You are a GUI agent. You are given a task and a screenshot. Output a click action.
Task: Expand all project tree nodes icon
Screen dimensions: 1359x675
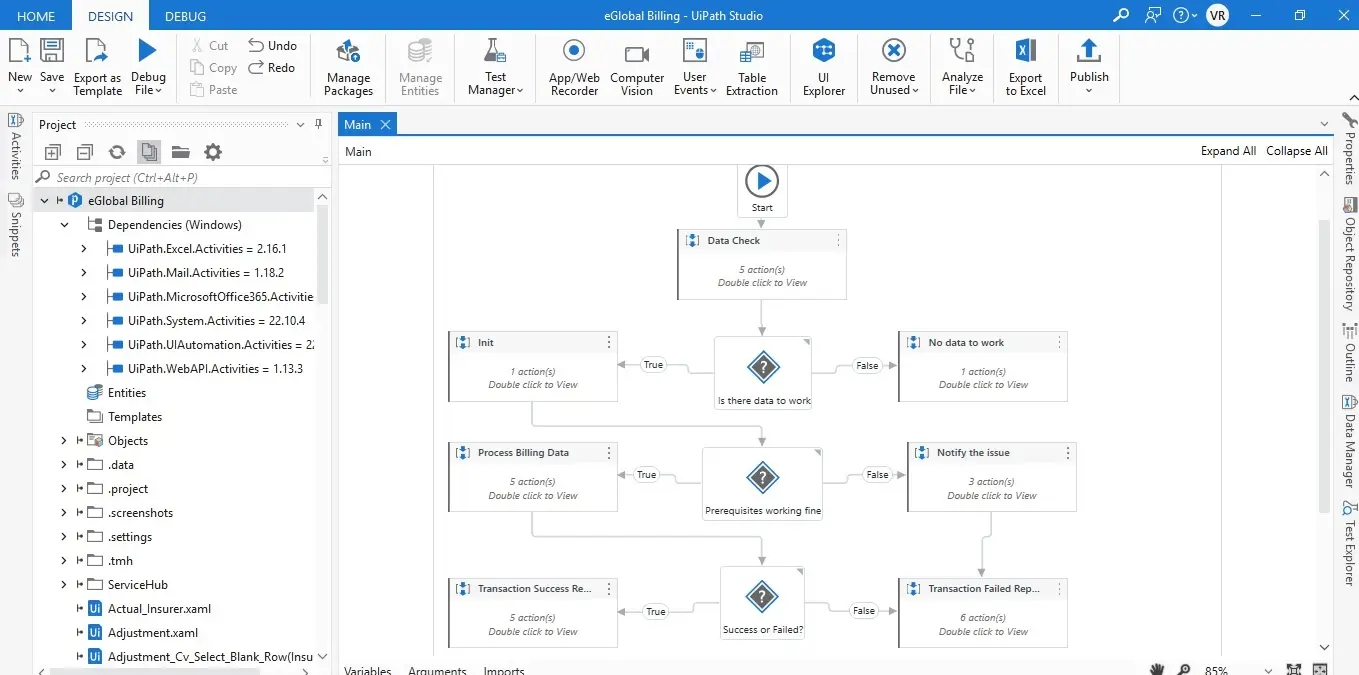click(x=53, y=152)
